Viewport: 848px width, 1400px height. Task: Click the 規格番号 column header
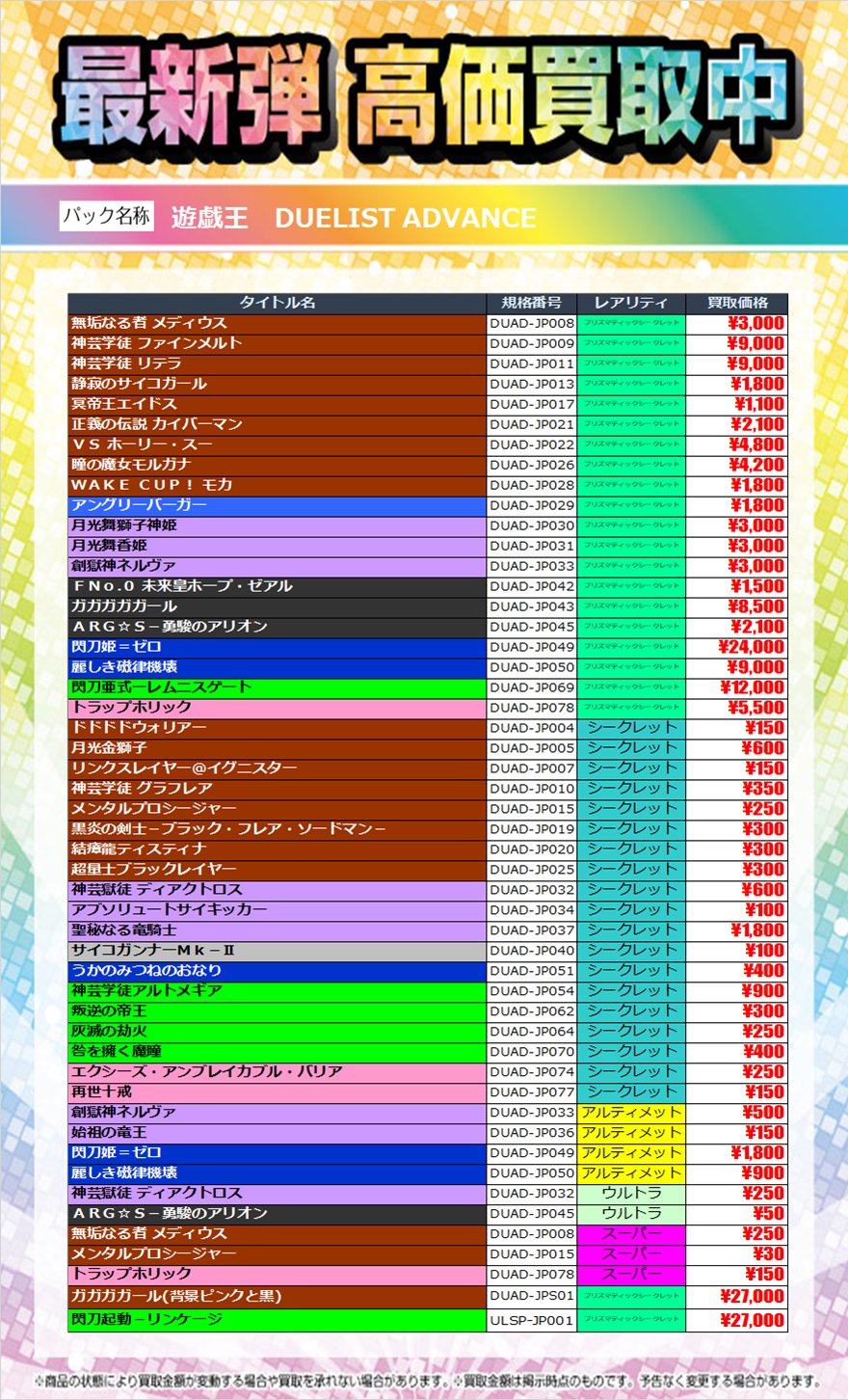click(532, 303)
